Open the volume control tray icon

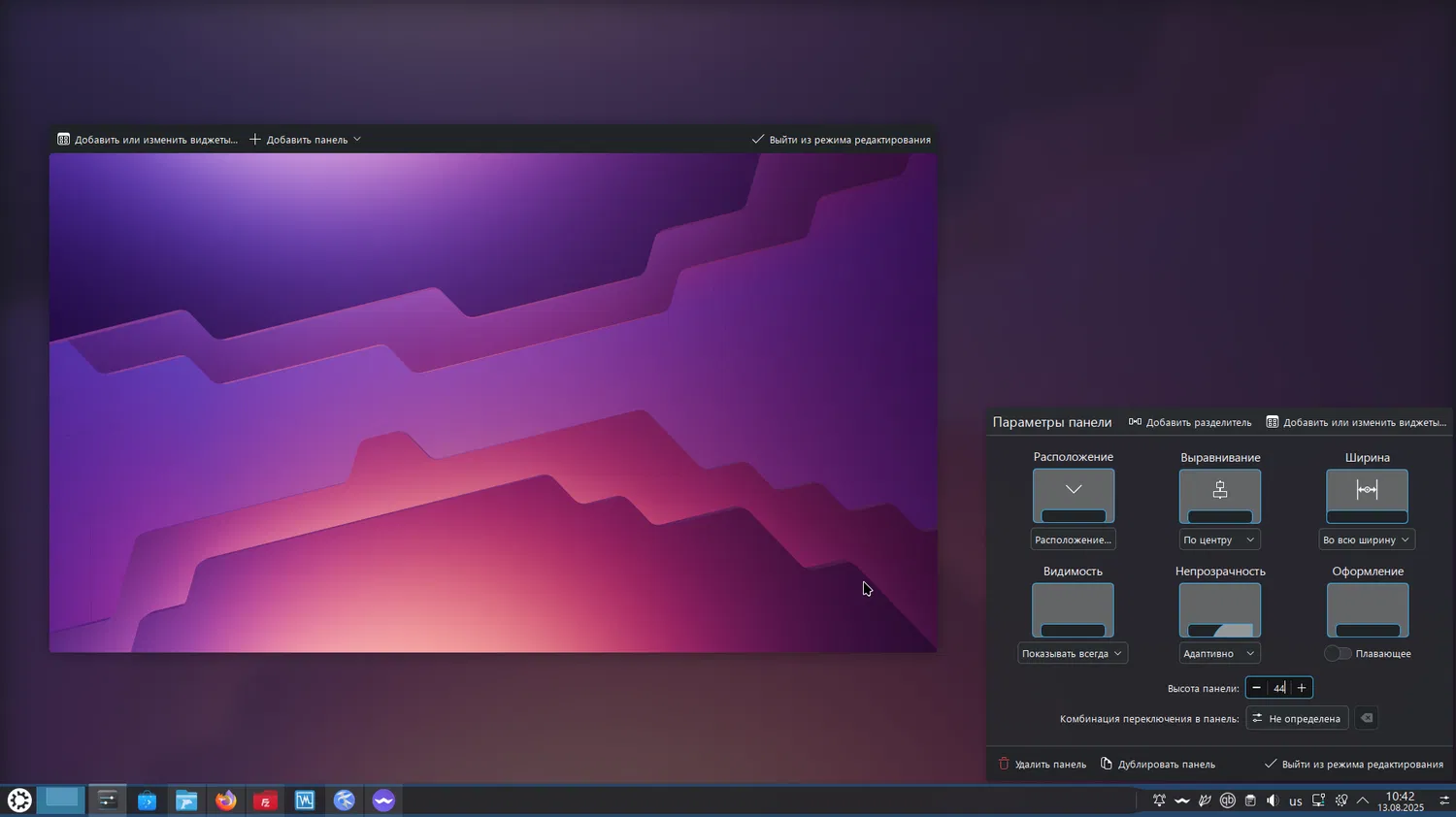pos(1273,801)
